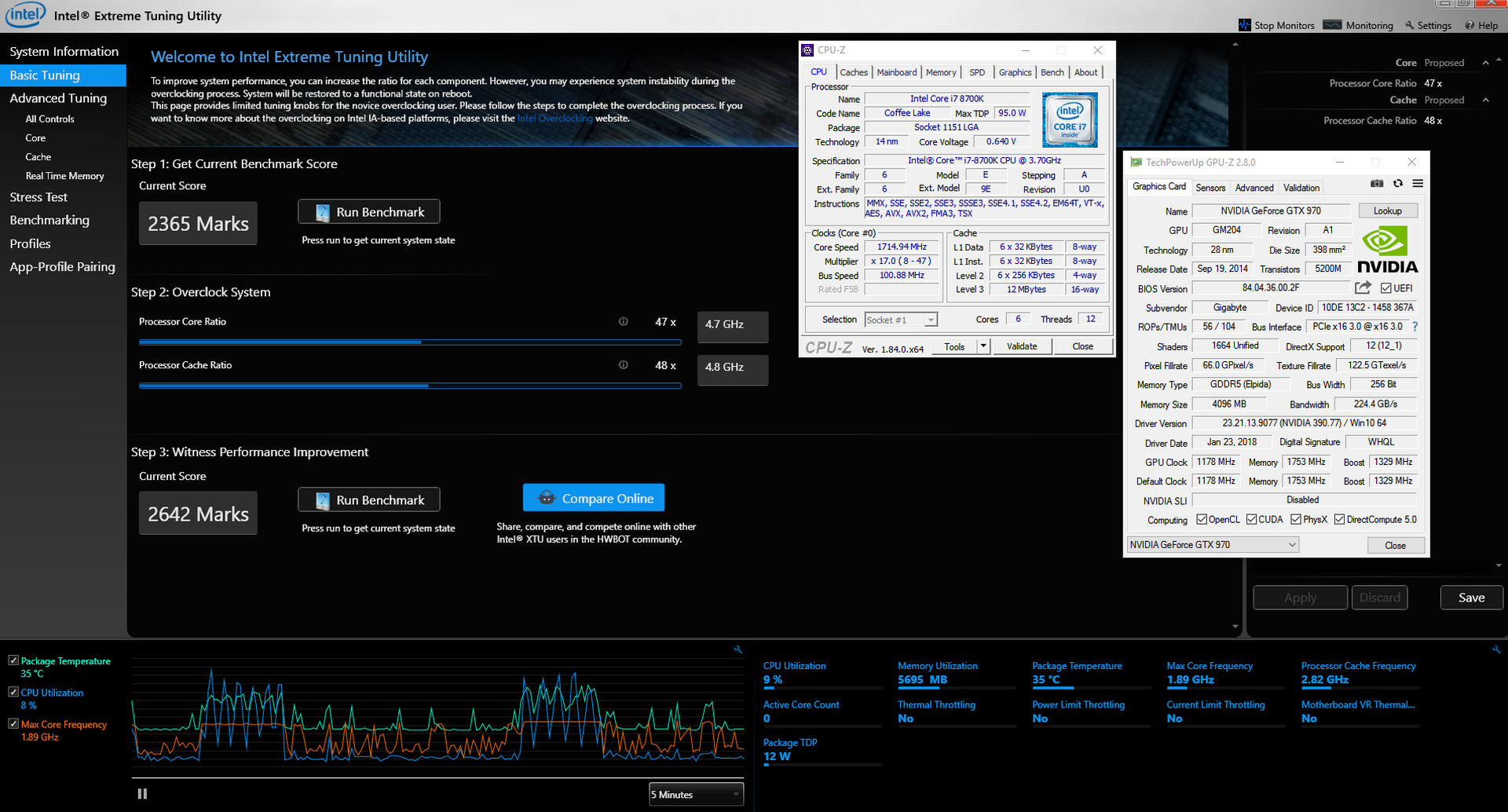The image size is (1508, 812).
Task: Open the 5 Minutes time range dropdown
Action: [x=696, y=794]
